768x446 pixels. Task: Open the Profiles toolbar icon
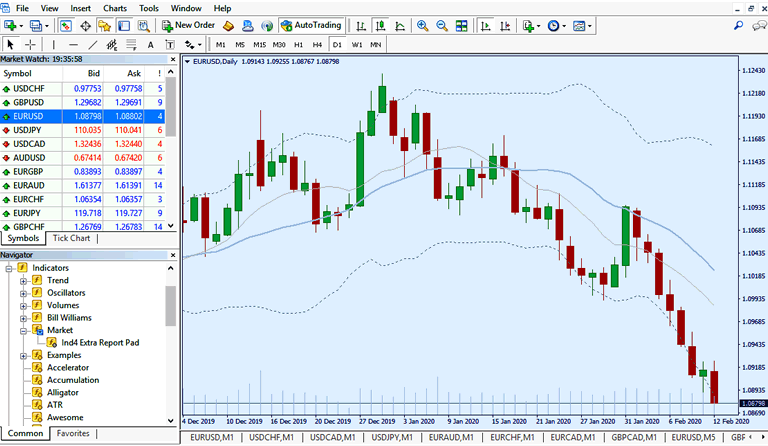click(36, 25)
